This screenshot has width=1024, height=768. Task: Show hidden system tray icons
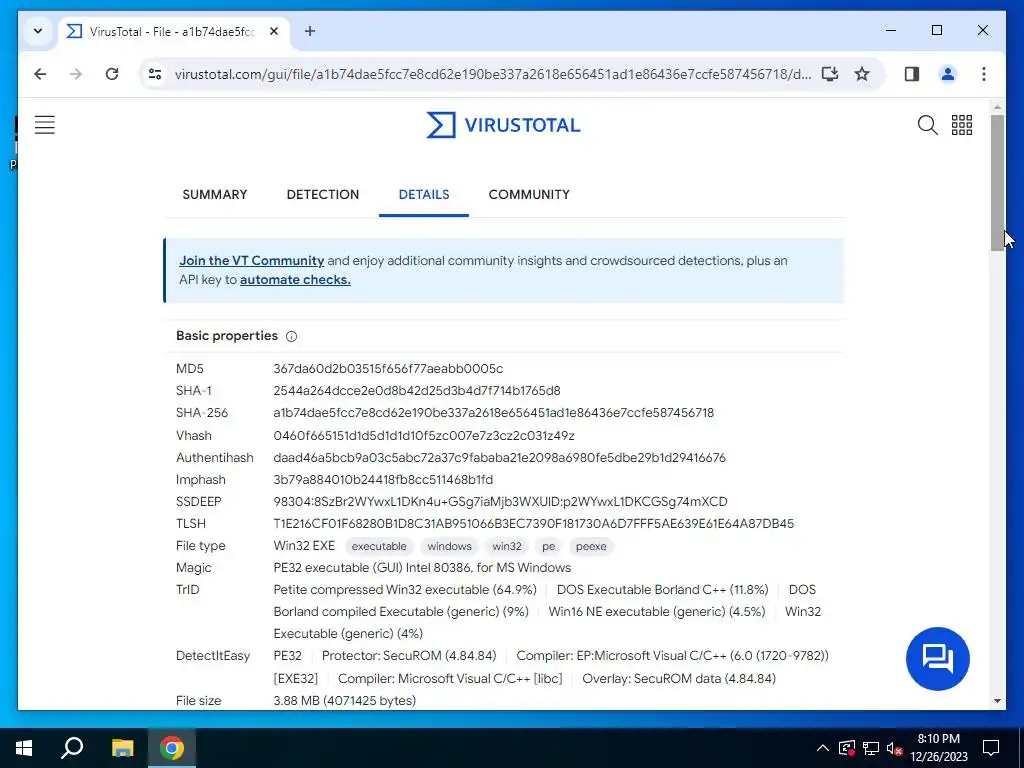click(823, 748)
